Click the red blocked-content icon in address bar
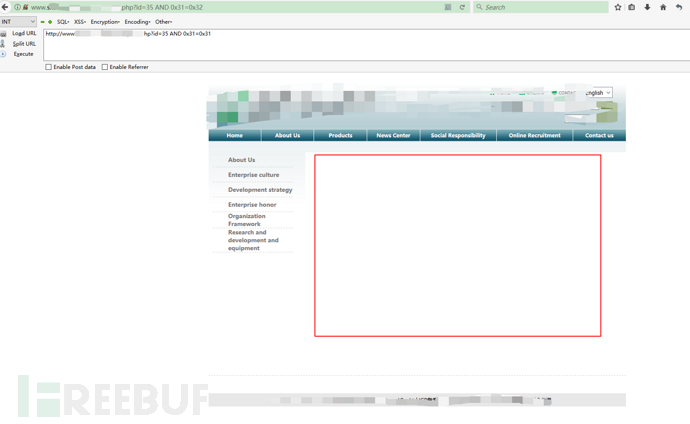 (x=26, y=7)
